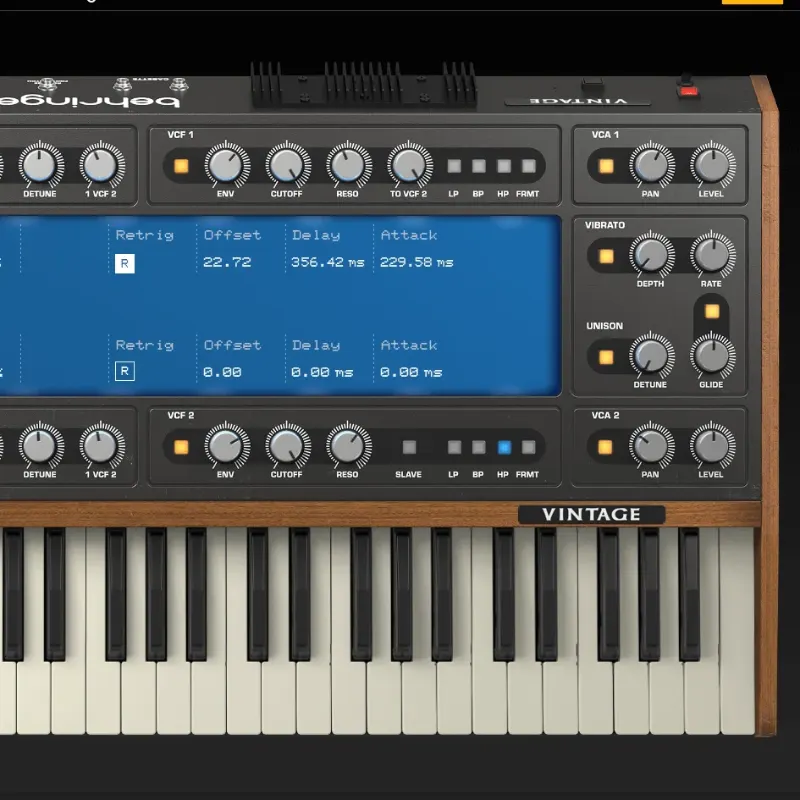800x800 pixels.
Task: Click the lit blue VCF 2 HP button
Action: click(x=504, y=447)
